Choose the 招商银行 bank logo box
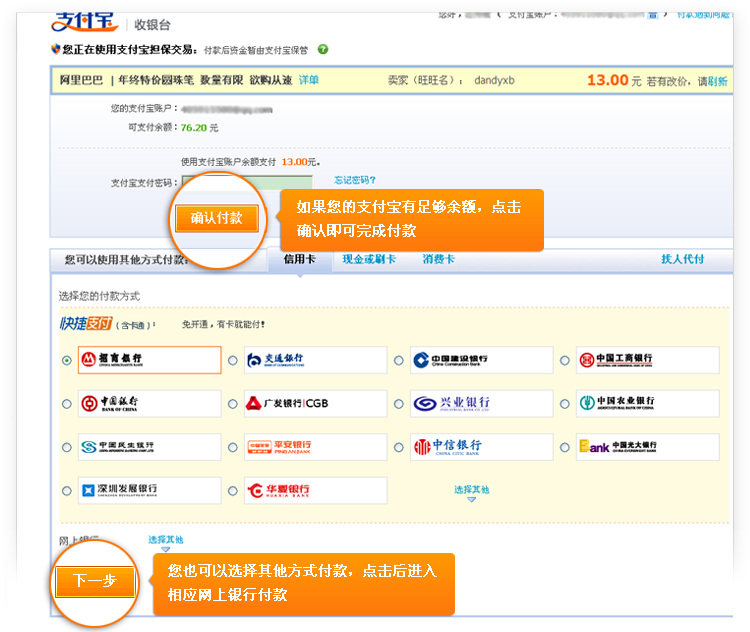 (x=150, y=360)
